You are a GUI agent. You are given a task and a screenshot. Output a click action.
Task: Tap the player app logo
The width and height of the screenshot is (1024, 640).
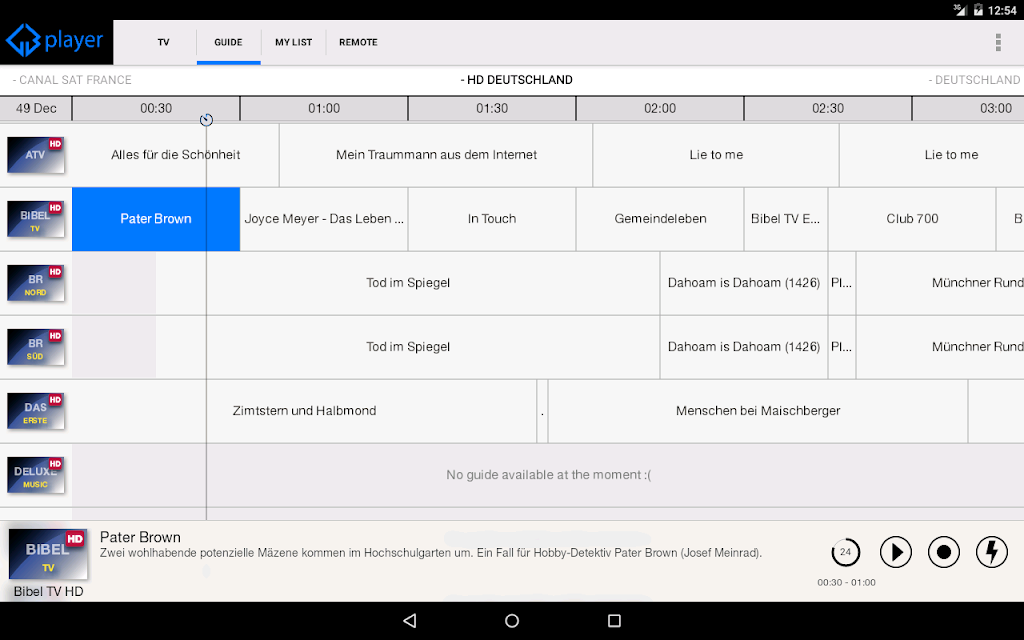click(x=56, y=42)
